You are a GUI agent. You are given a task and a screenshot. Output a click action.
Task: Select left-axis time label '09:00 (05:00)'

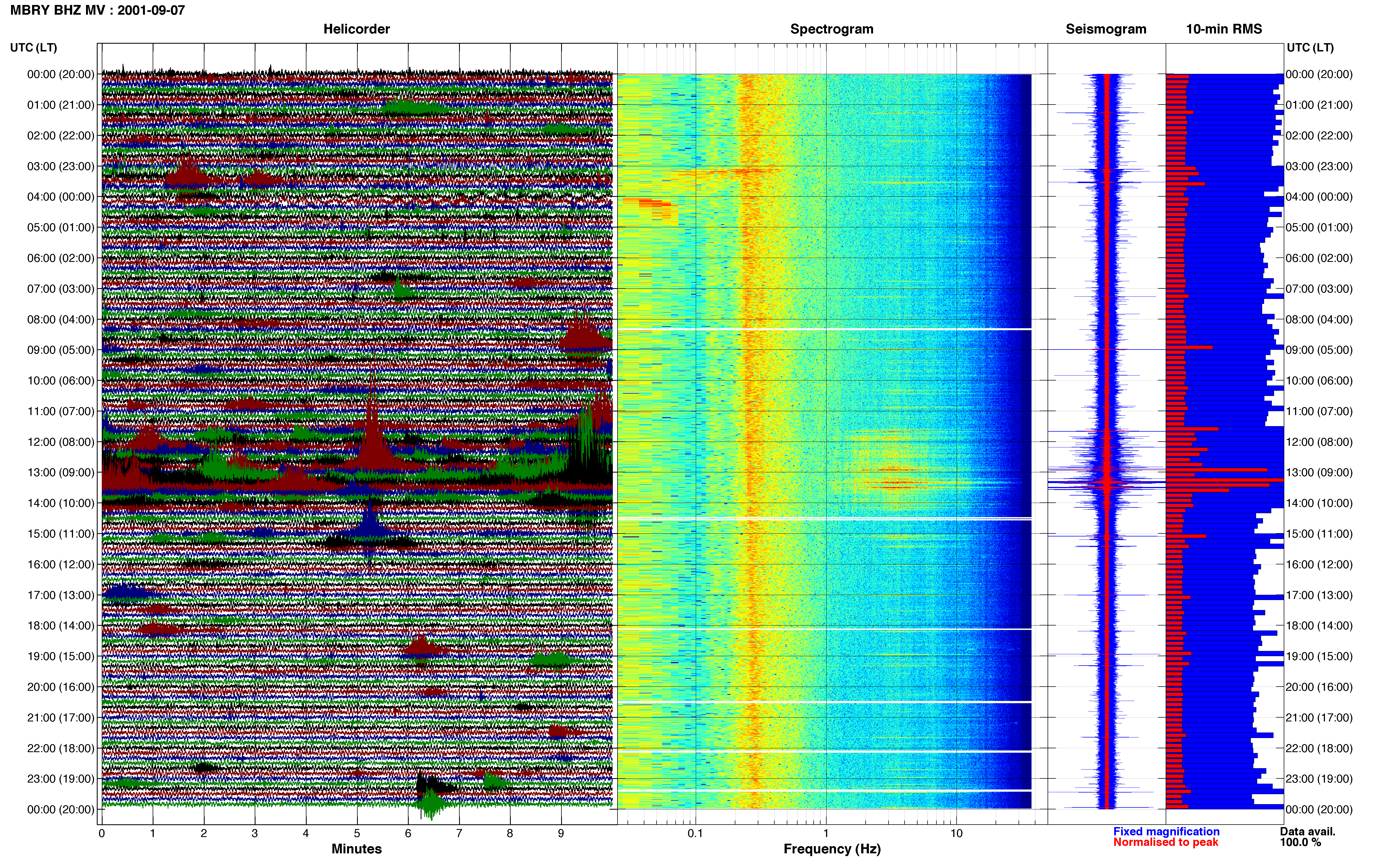61,350
